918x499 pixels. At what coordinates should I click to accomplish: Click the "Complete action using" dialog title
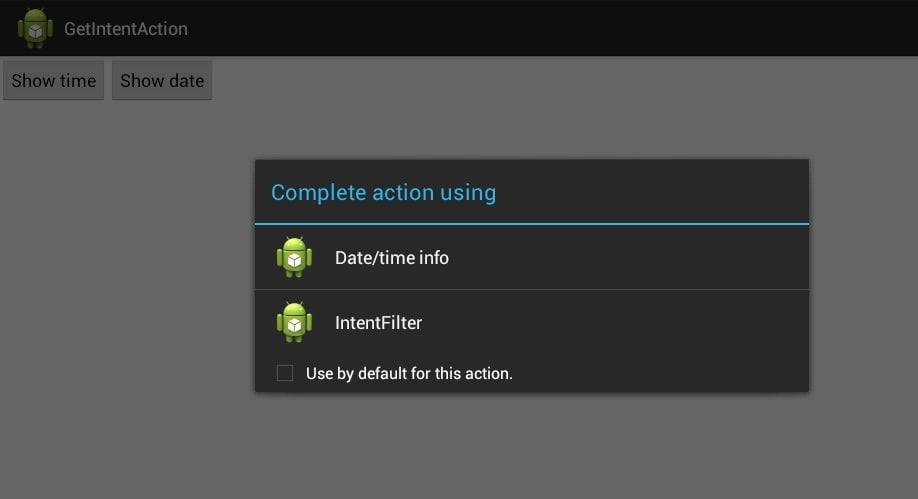[383, 193]
